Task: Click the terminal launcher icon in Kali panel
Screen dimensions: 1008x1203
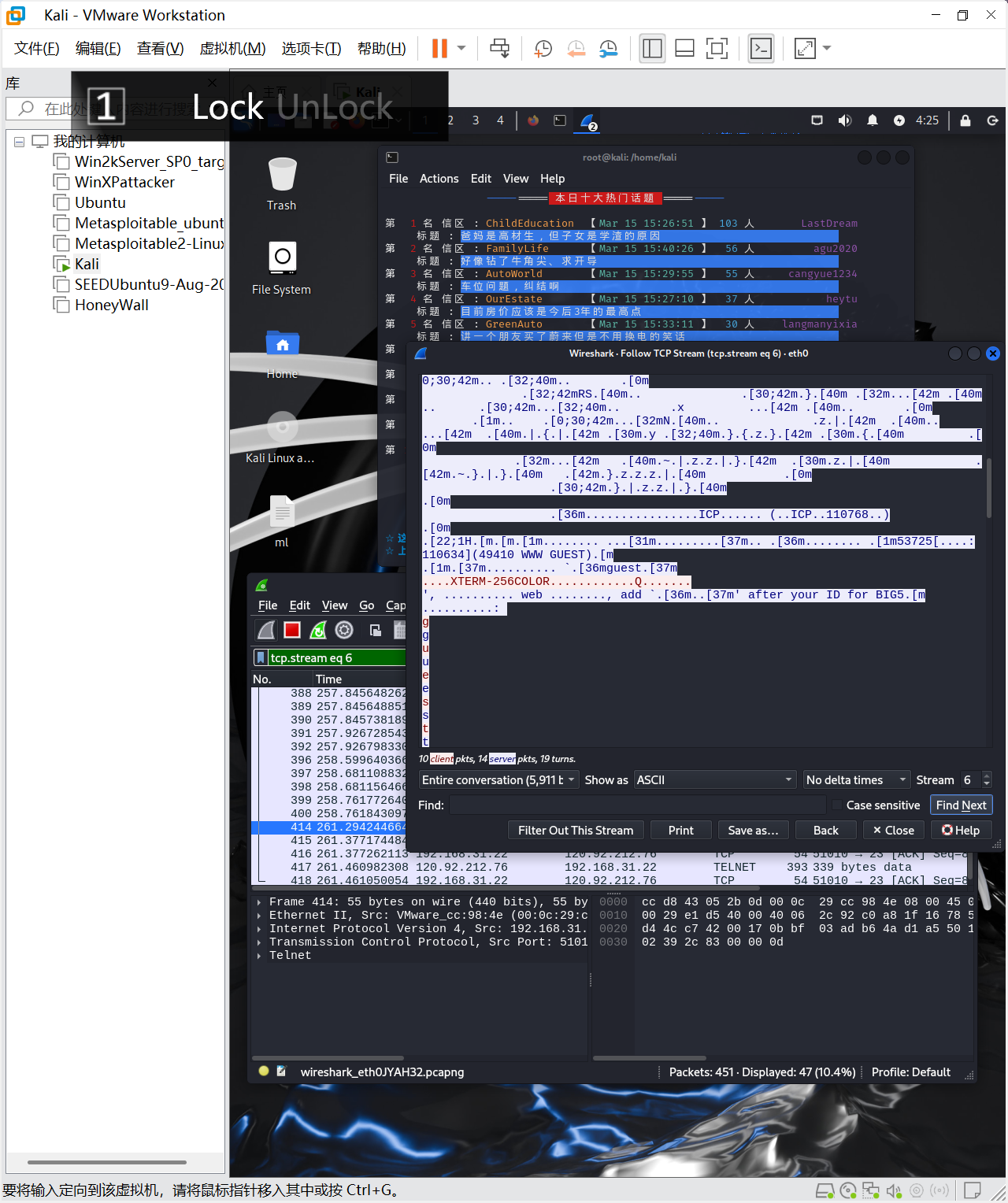Action: coord(560,120)
